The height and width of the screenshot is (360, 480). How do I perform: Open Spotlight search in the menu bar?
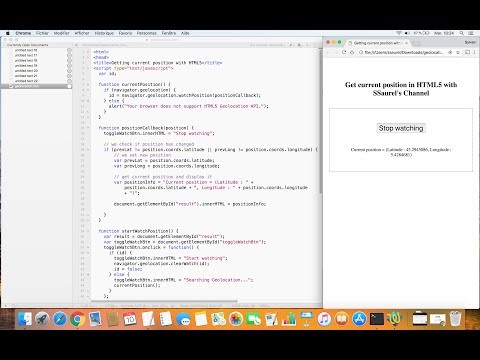(x=462, y=33)
